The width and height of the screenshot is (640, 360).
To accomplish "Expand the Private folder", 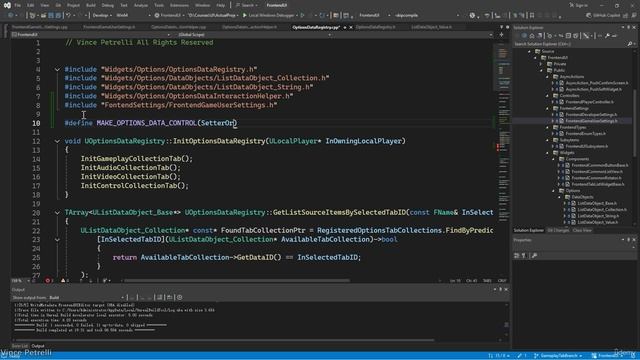I will [541, 64].
